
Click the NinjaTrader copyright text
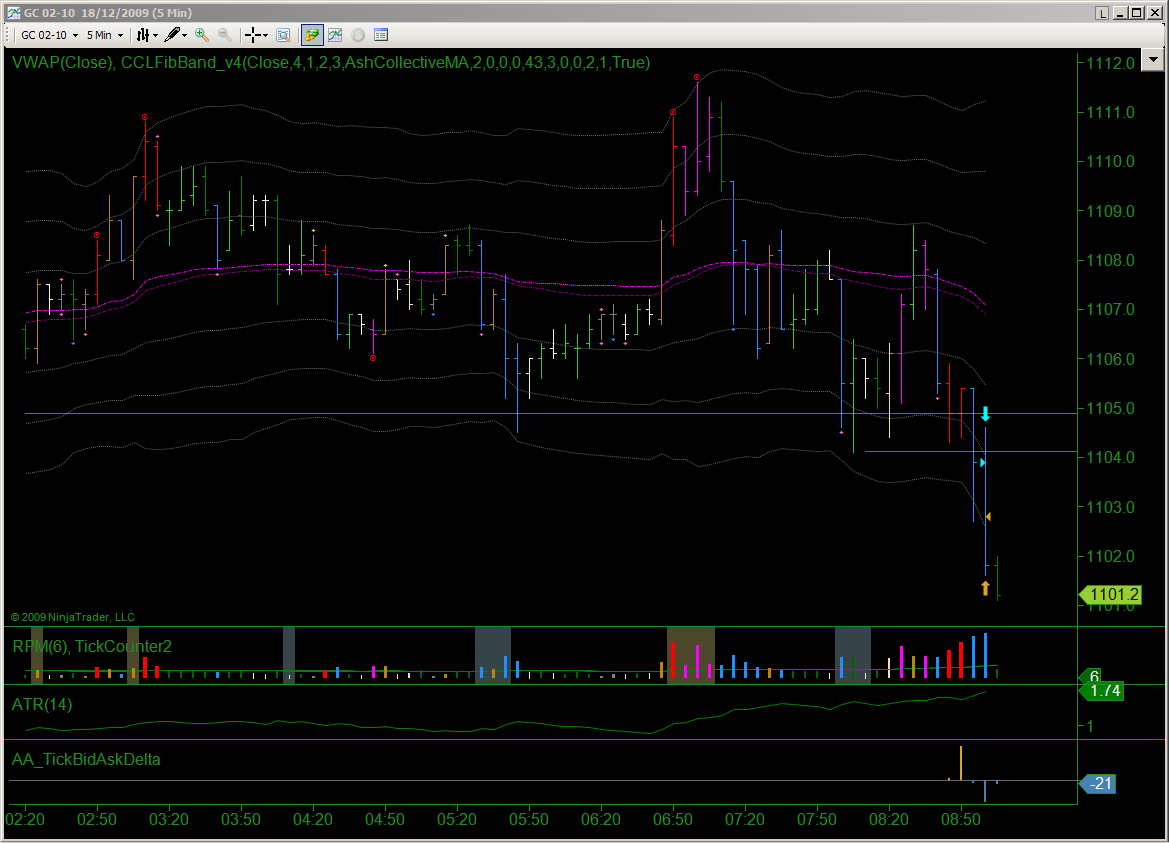[x=72, y=617]
